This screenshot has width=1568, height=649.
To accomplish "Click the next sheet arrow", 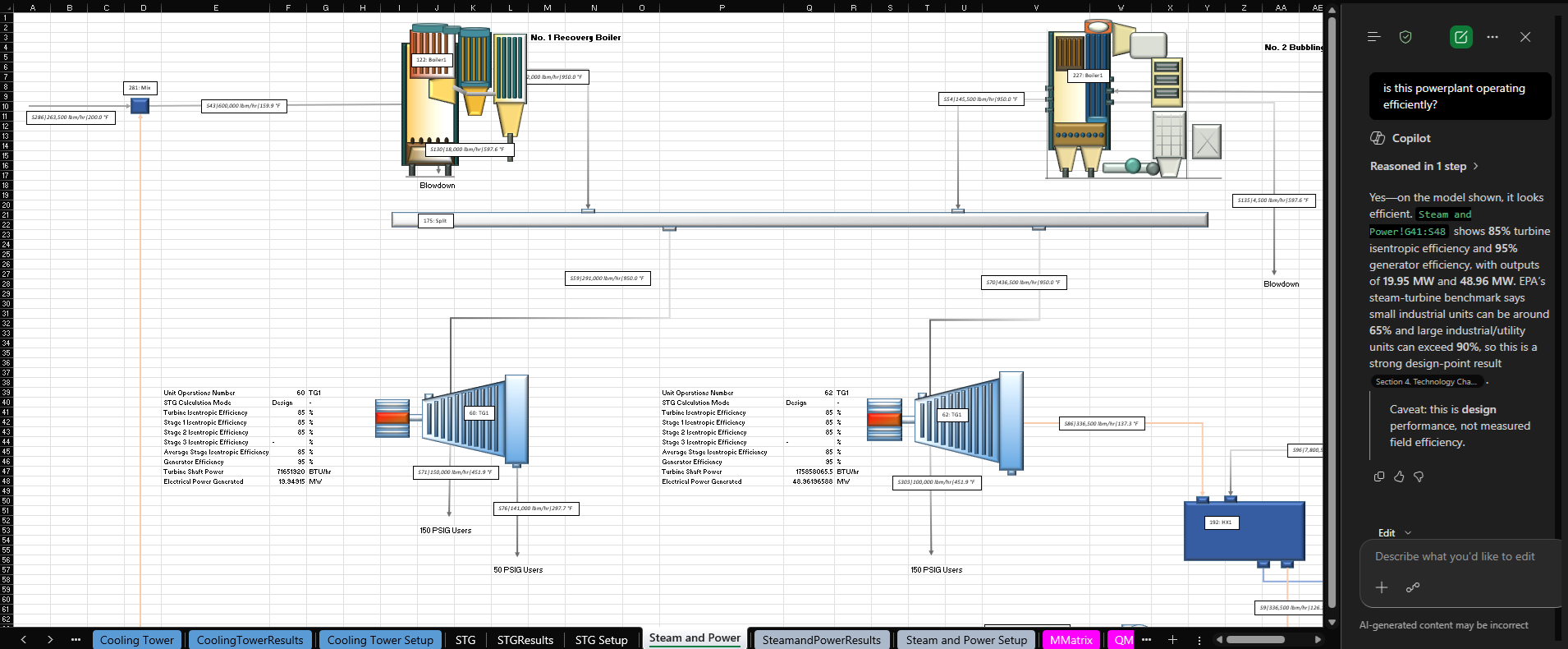I will click(x=50, y=640).
